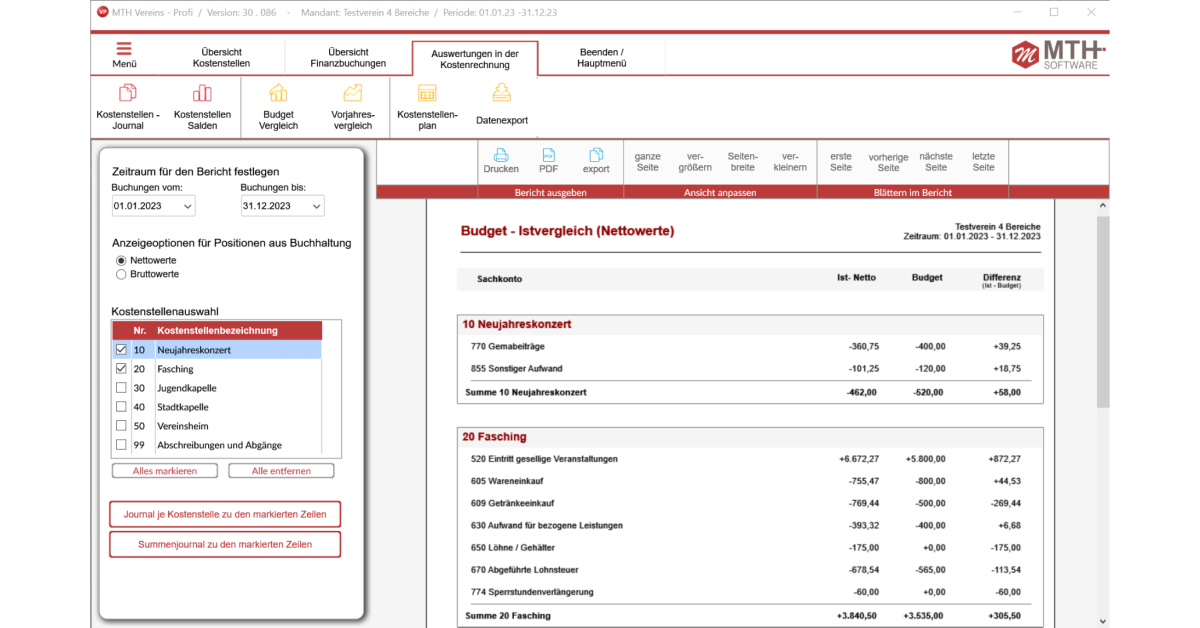Click the Alle entfernen button

tap(281, 471)
